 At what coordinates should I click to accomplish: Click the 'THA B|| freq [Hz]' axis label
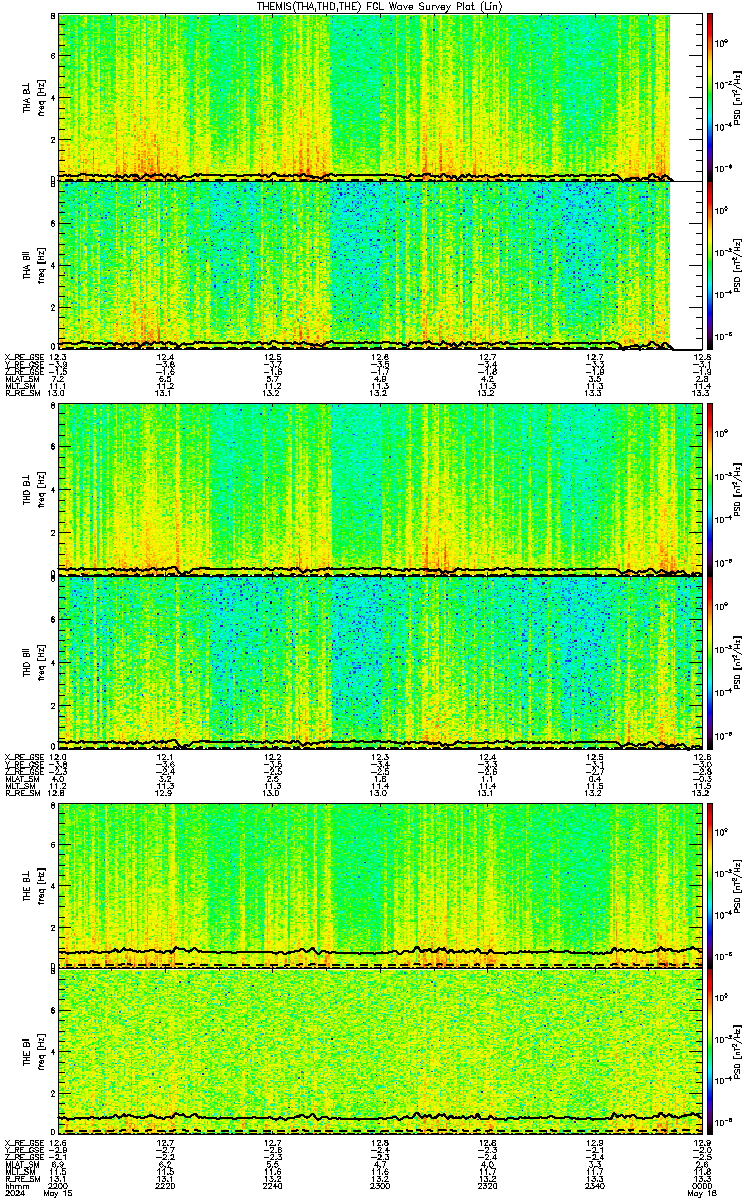pyautogui.click(x=35, y=265)
